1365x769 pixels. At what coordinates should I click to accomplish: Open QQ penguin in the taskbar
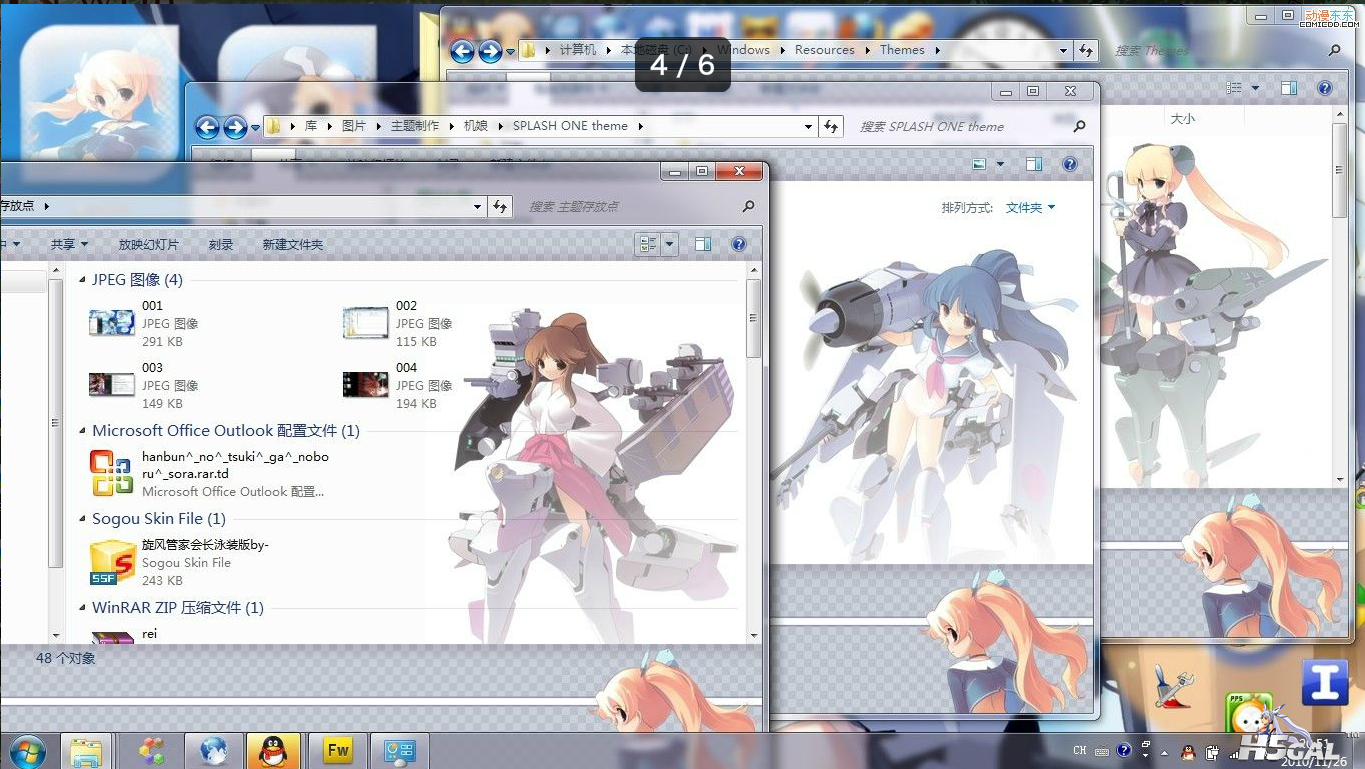(273, 751)
